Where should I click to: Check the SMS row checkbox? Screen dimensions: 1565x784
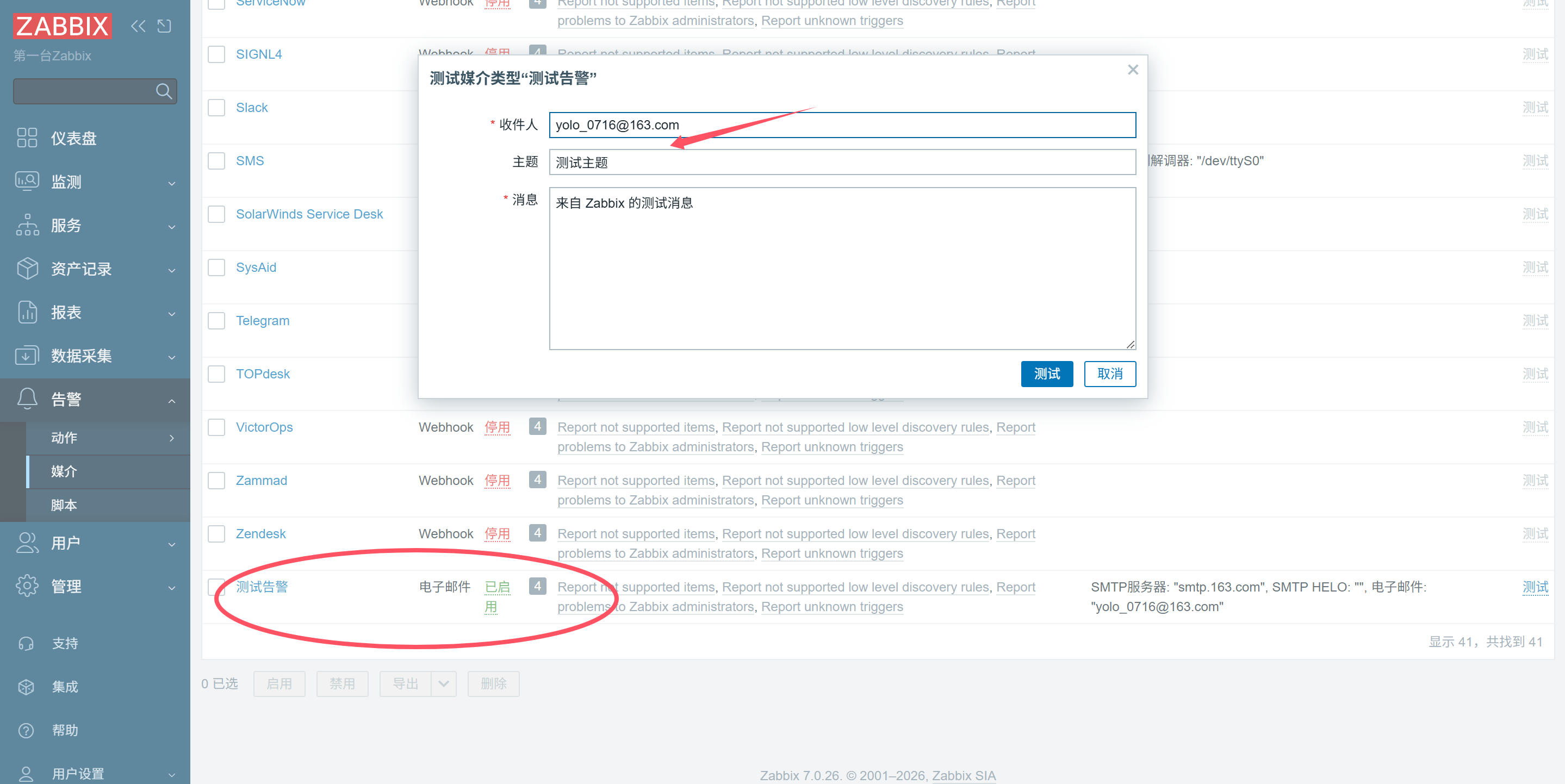coord(216,161)
